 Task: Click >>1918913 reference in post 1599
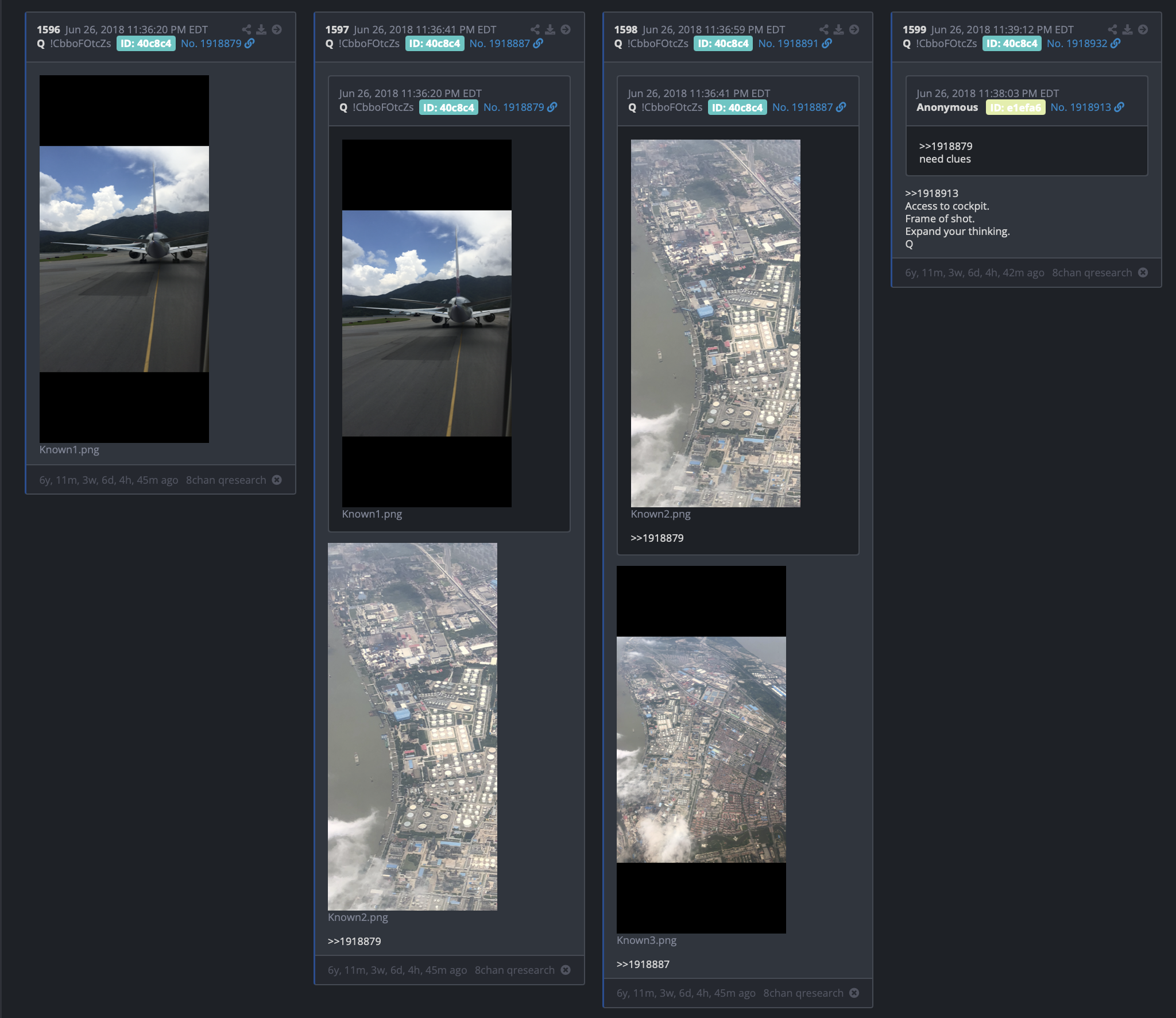coord(932,194)
